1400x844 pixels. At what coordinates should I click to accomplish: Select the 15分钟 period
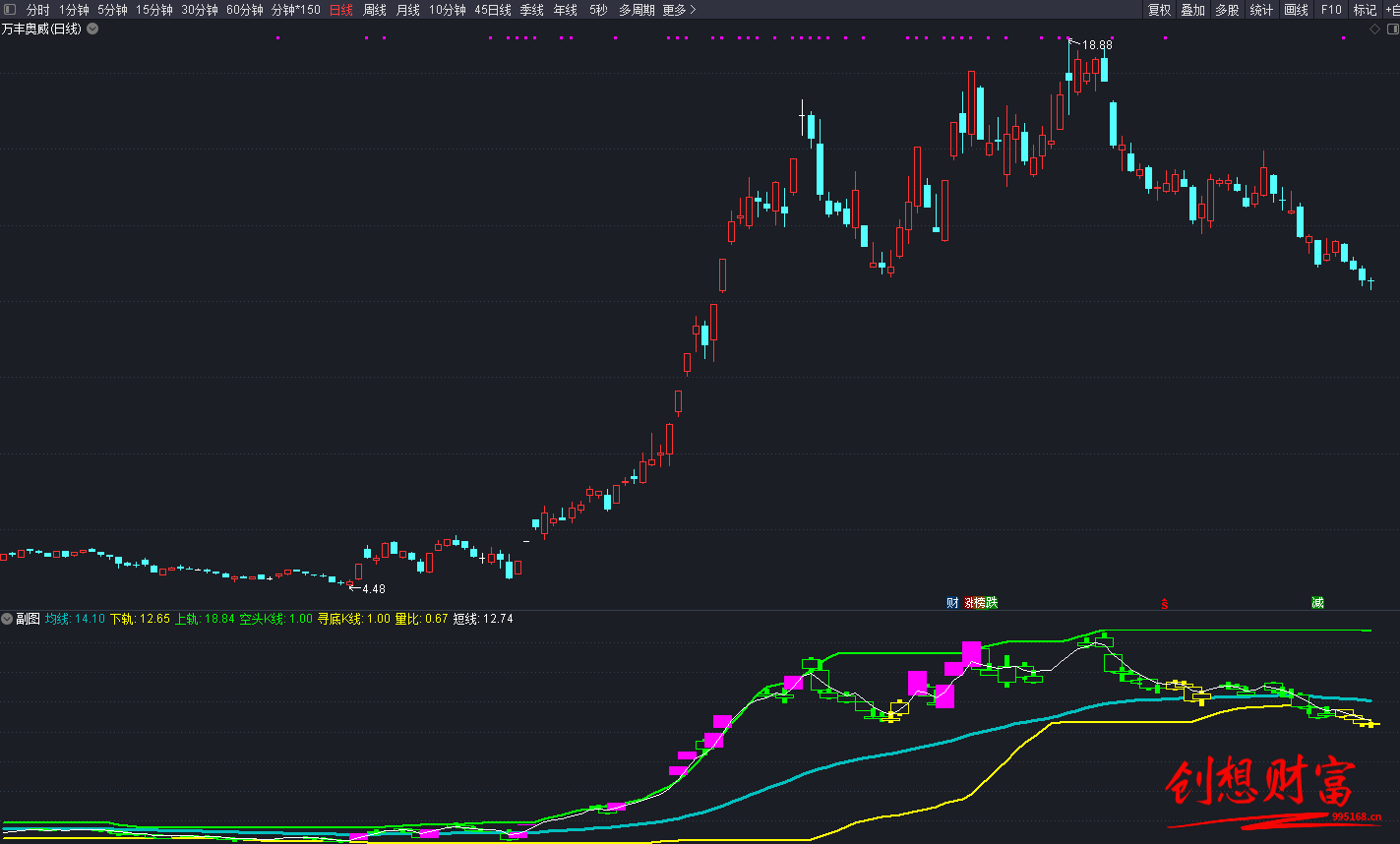tap(154, 10)
